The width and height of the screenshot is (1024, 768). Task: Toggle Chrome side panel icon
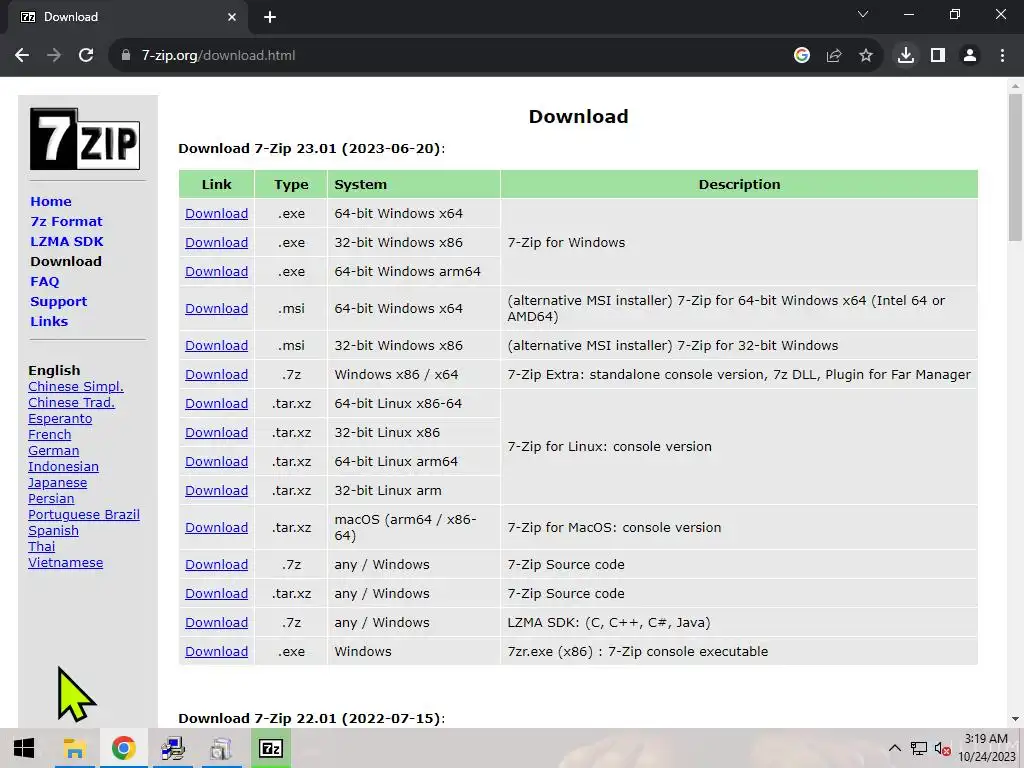click(x=938, y=56)
